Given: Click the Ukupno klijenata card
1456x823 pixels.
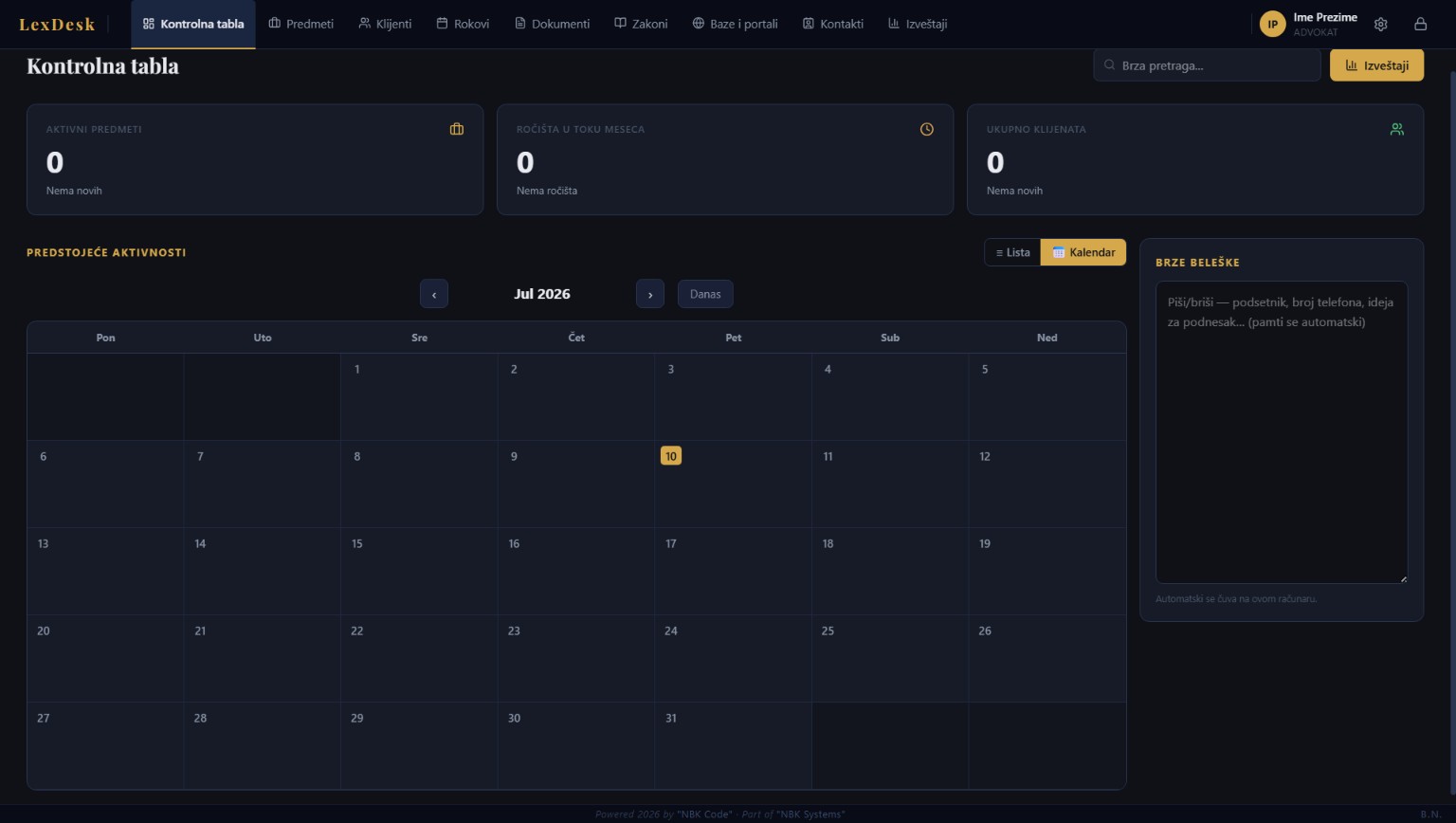Looking at the screenshot, I should pos(1195,159).
